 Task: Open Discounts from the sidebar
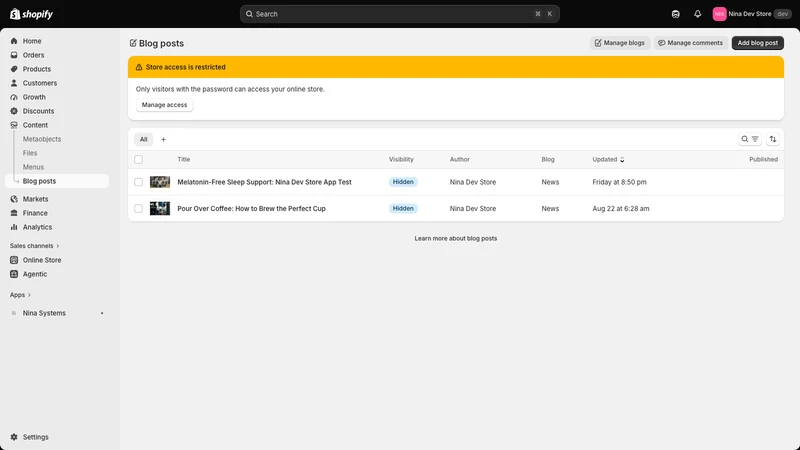pos(38,111)
